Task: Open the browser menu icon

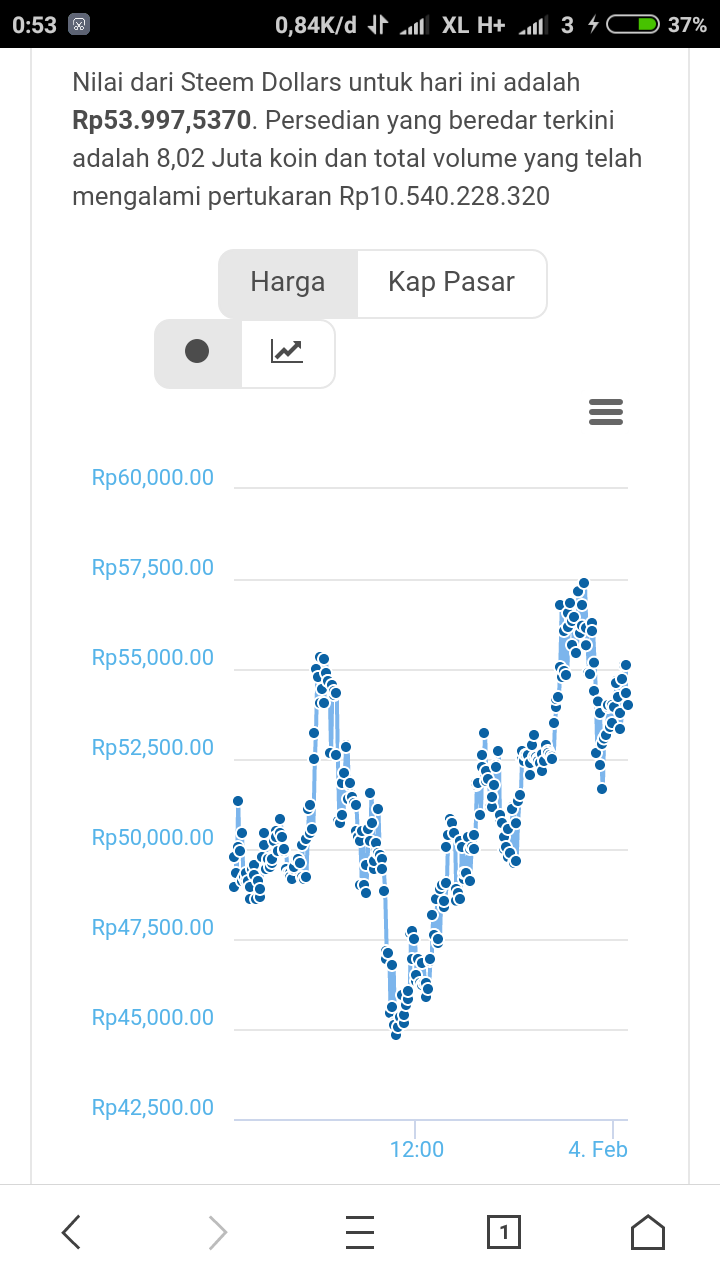Action: (x=360, y=1232)
